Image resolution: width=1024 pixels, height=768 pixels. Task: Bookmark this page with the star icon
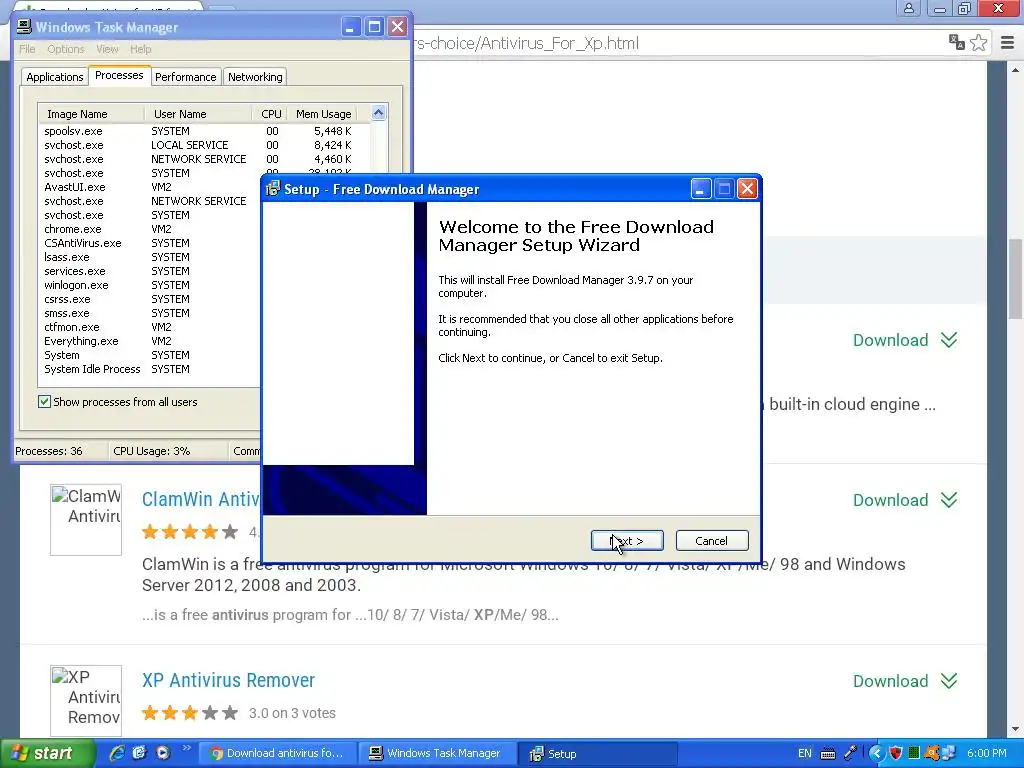978,43
